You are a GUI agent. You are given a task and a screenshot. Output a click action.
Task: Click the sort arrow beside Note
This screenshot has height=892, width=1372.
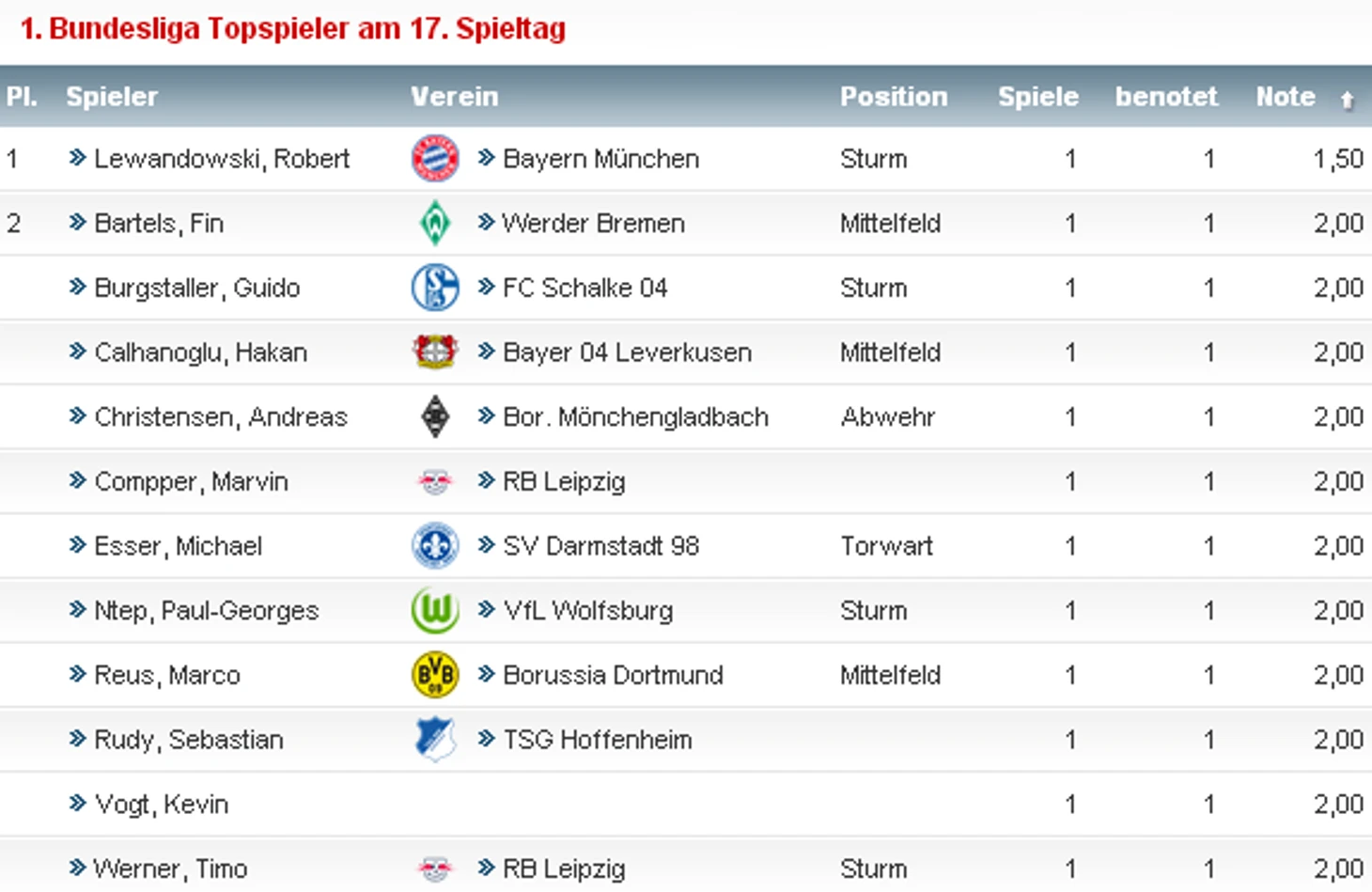tap(1347, 100)
